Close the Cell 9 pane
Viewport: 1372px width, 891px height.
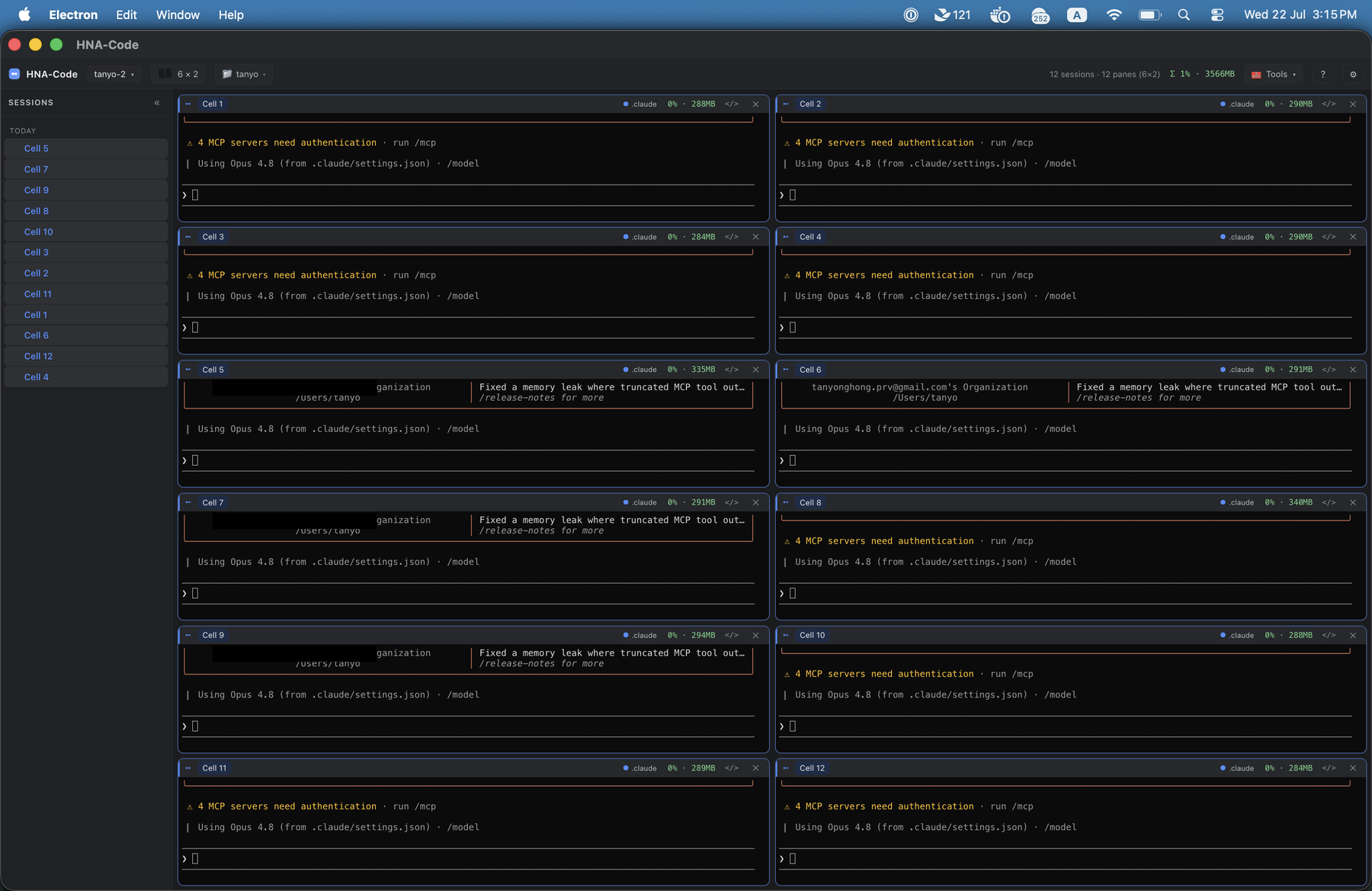755,636
